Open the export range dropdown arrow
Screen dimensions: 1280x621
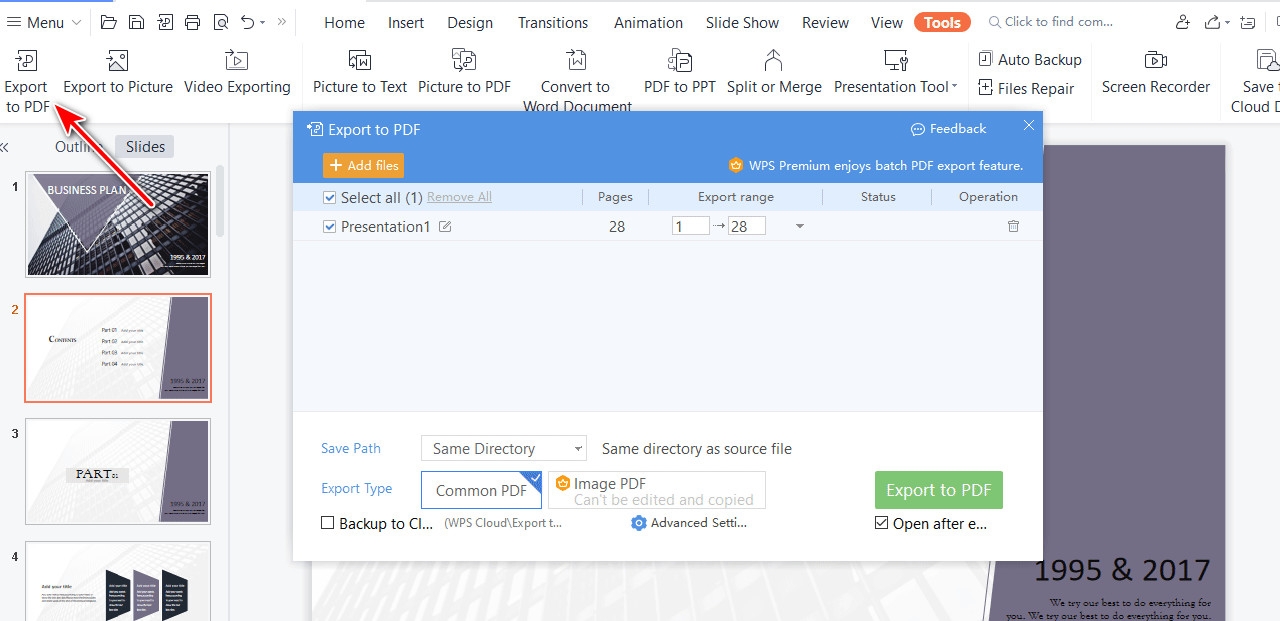pos(800,227)
